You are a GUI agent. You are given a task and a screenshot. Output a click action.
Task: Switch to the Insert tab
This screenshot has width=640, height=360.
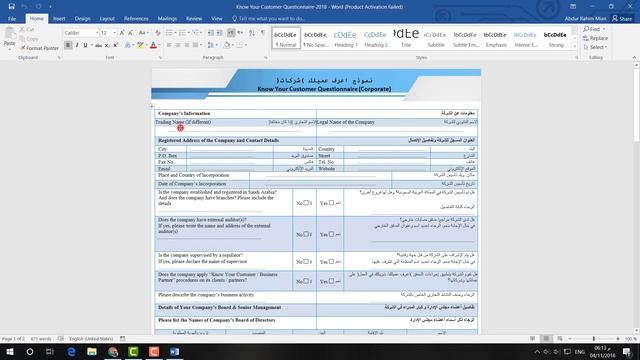(59, 19)
